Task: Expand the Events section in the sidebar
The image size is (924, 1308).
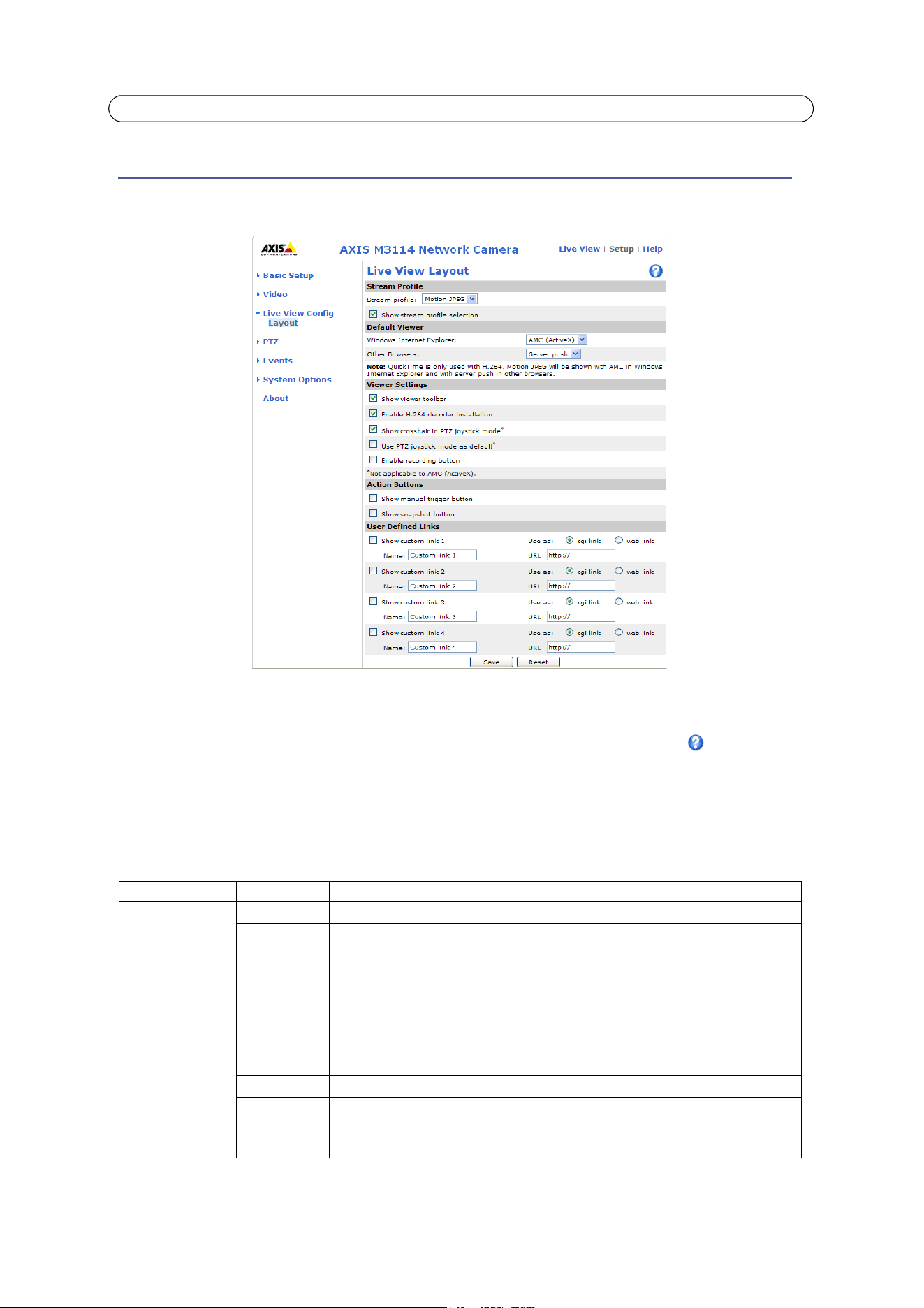Action: click(277, 361)
